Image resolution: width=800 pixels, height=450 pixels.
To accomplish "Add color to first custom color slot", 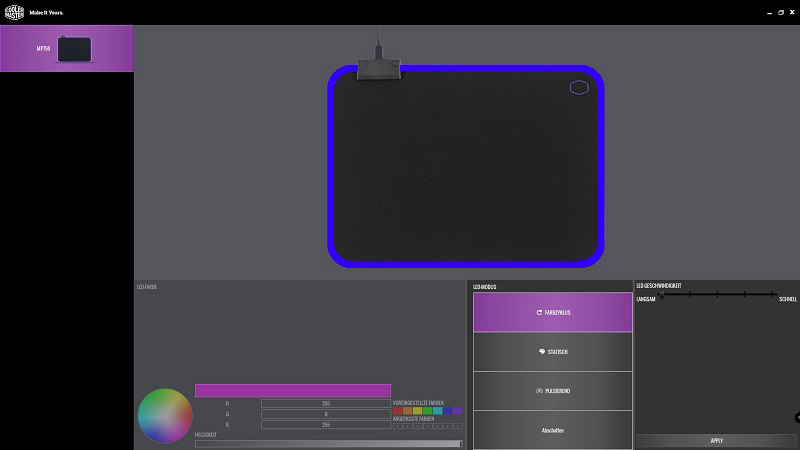I will (397, 426).
